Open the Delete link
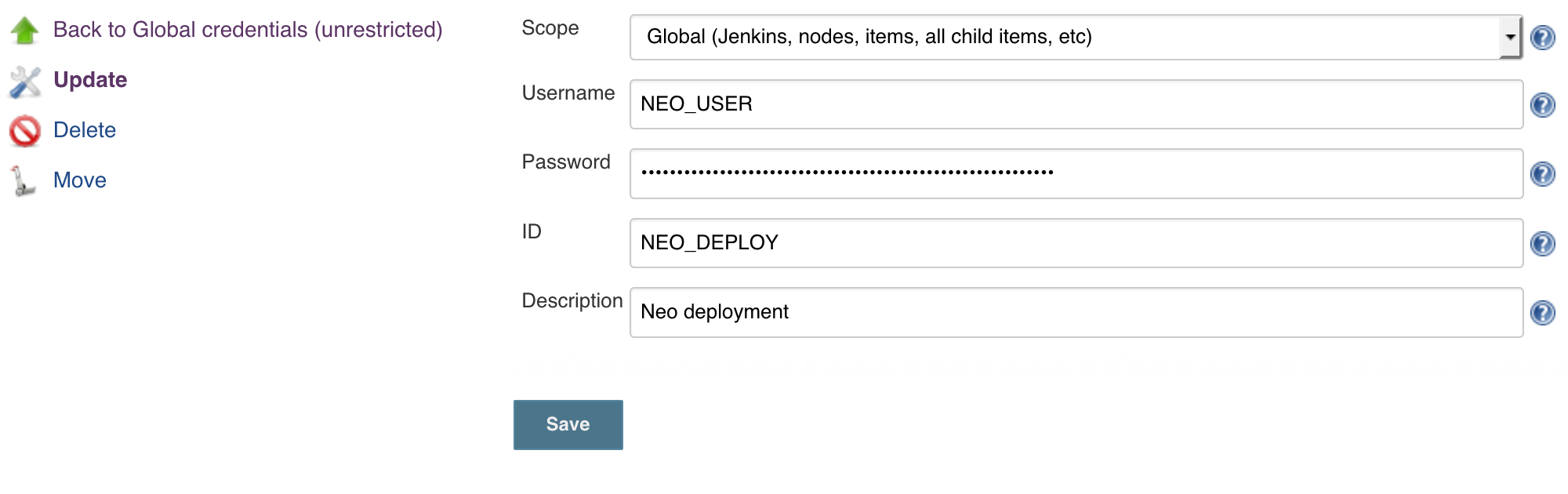Image resolution: width=1568 pixels, height=494 pixels. tap(85, 130)
